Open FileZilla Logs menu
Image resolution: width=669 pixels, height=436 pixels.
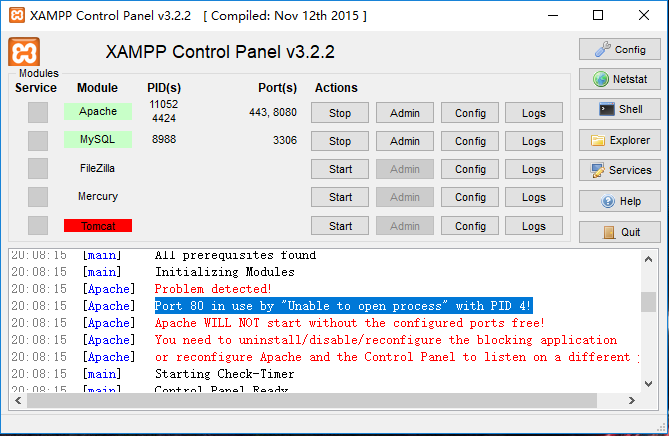click(534, 169)
